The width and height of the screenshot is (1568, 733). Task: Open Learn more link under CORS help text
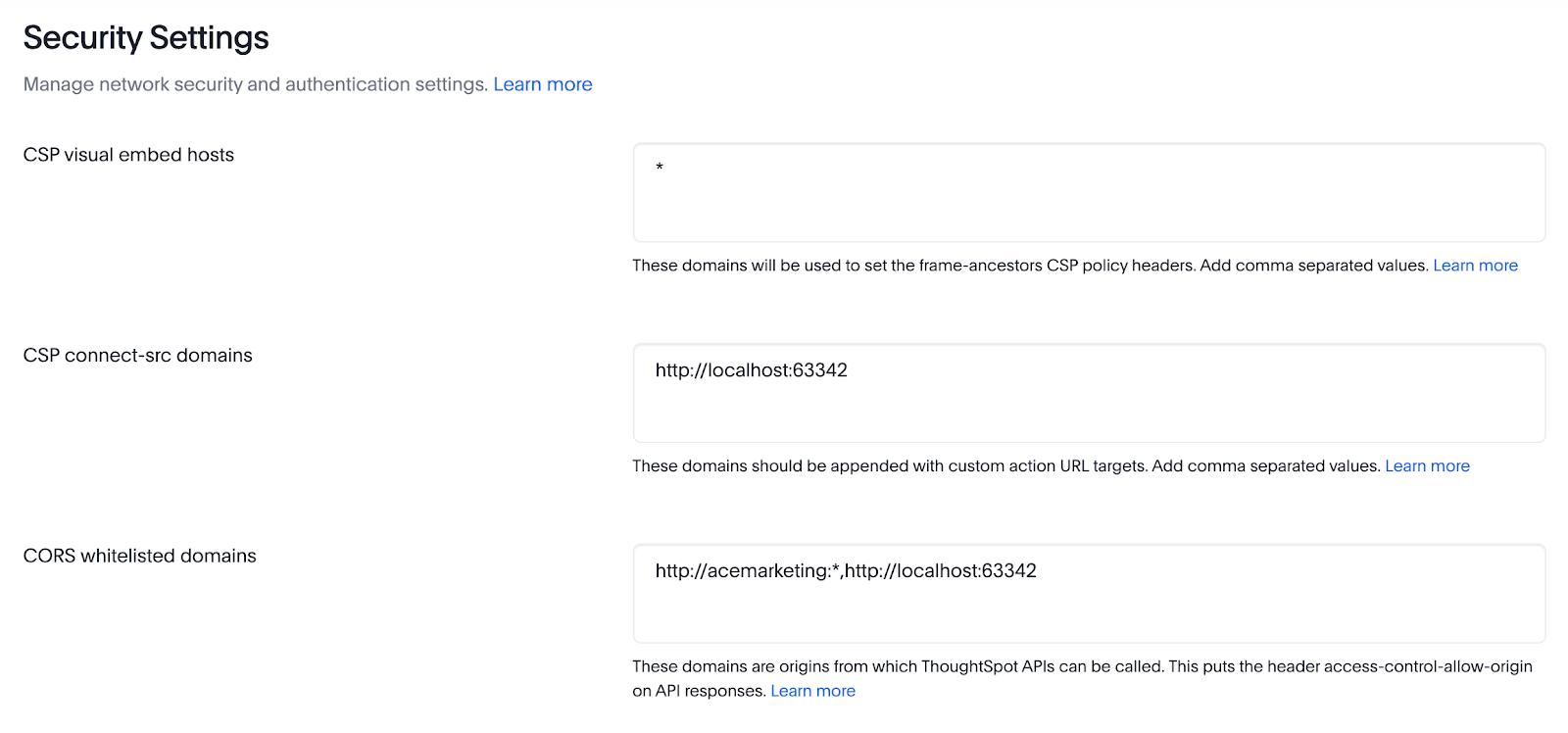[812, 691]
